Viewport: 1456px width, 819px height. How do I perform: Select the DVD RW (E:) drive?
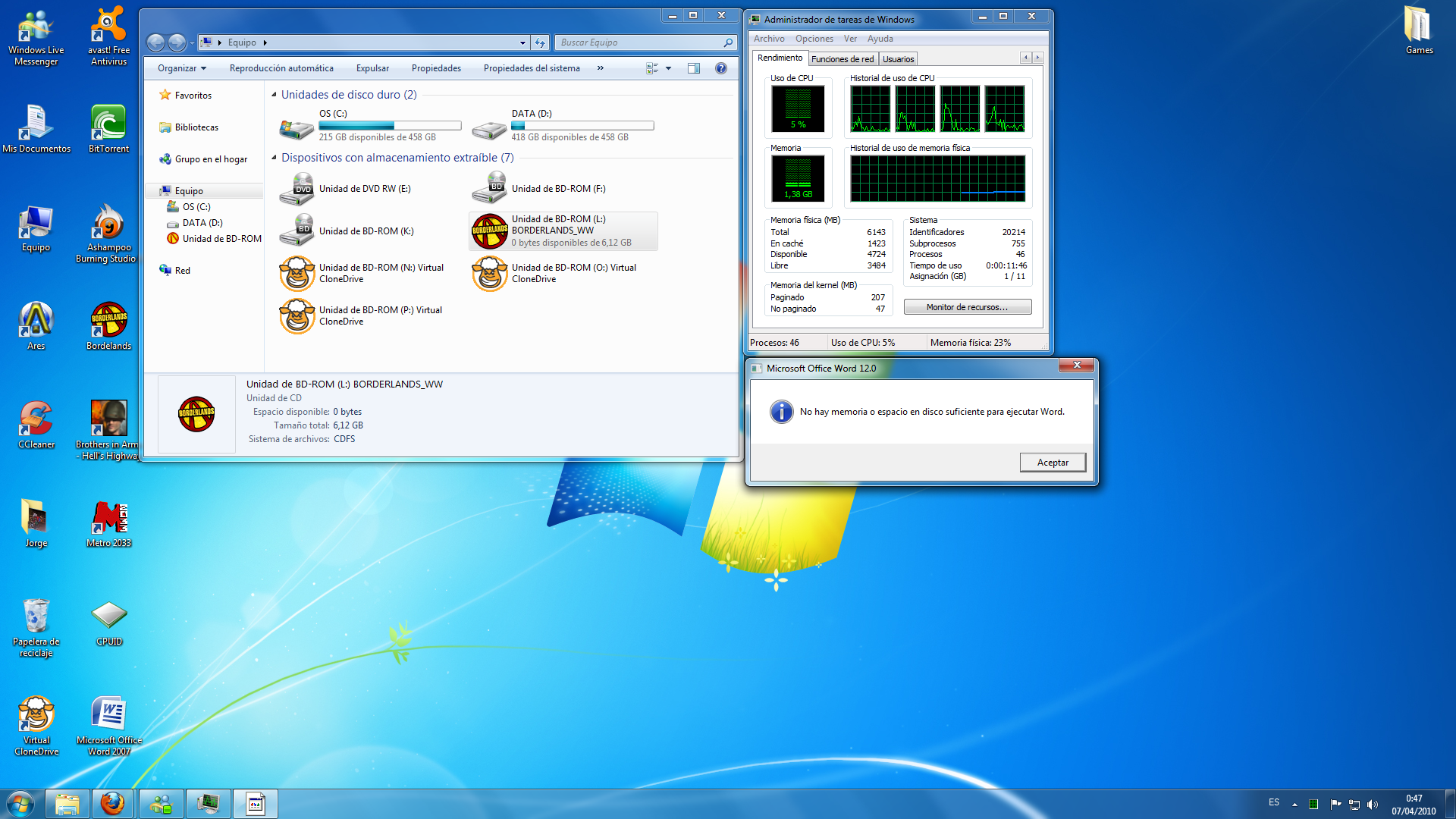click(297, 189)
